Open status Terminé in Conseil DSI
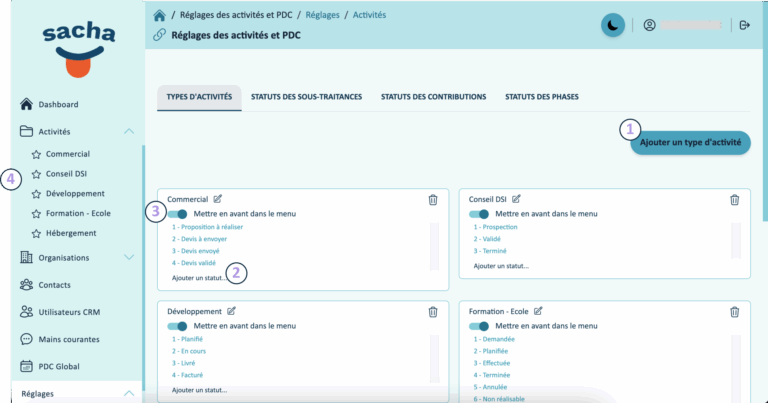The height and width of the screenshot is (403, 768). coord(490,251)
